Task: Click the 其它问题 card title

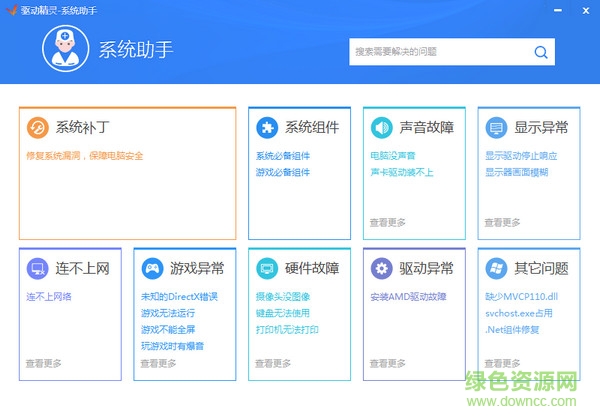Action: 541,268
